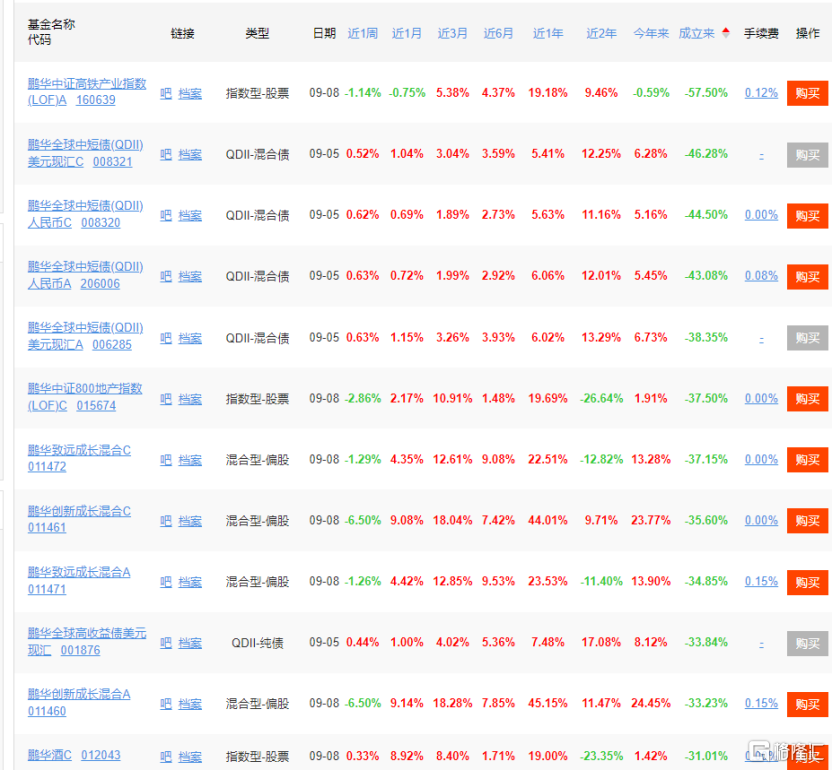Open fund code 160639
832x770 pixels.
96,100
